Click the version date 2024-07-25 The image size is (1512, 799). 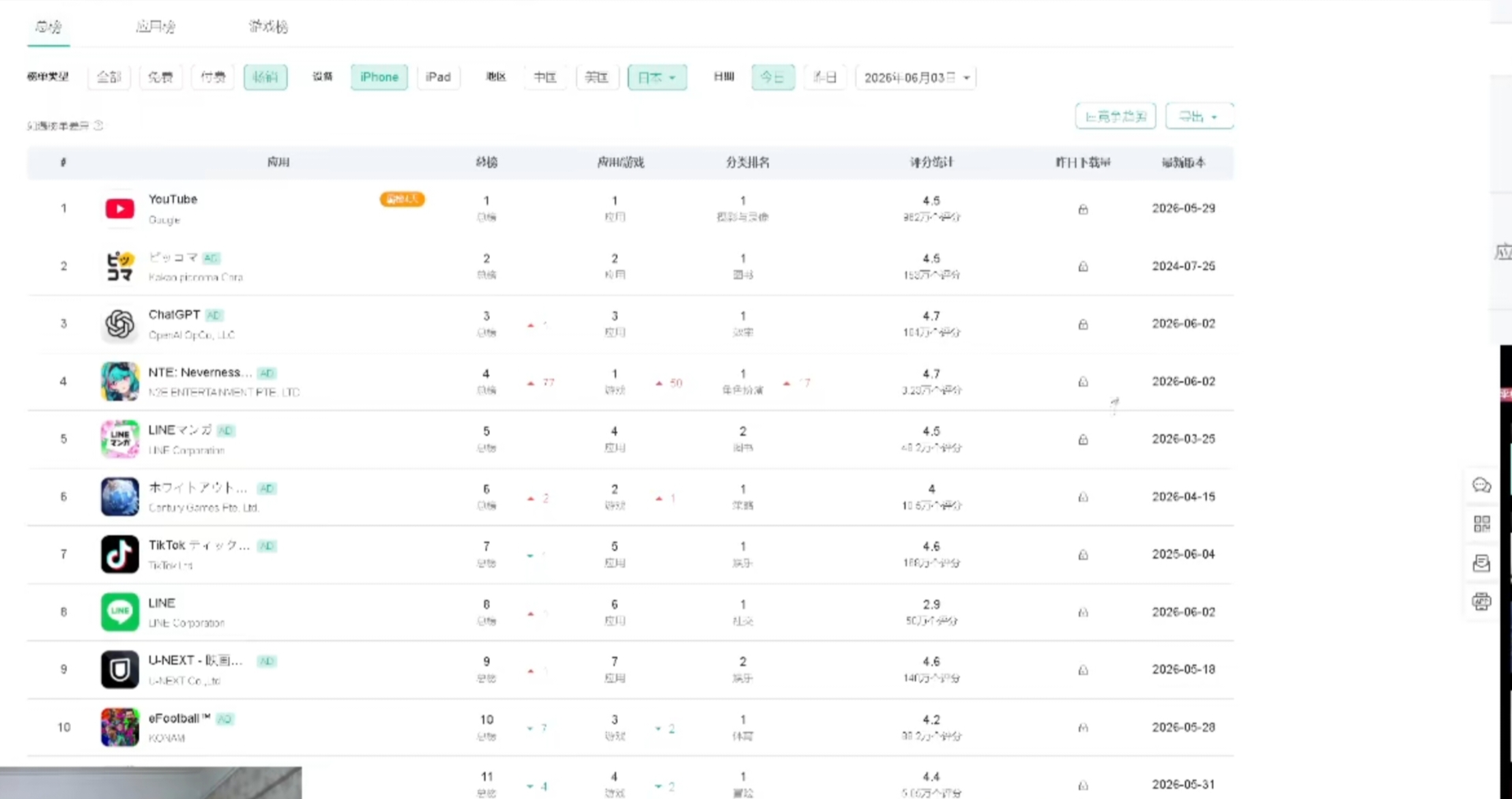pyautogui.click(x=1184, y=266)
